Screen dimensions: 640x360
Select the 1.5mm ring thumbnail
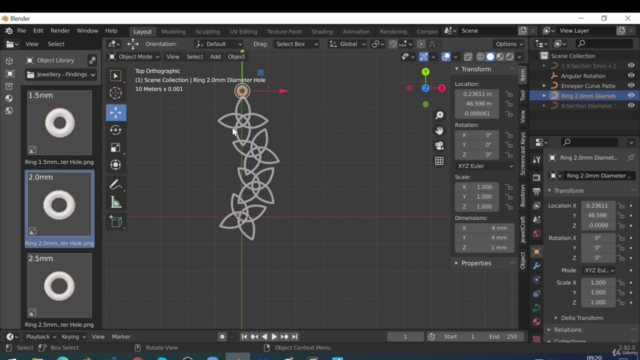(x=60, y=123)
